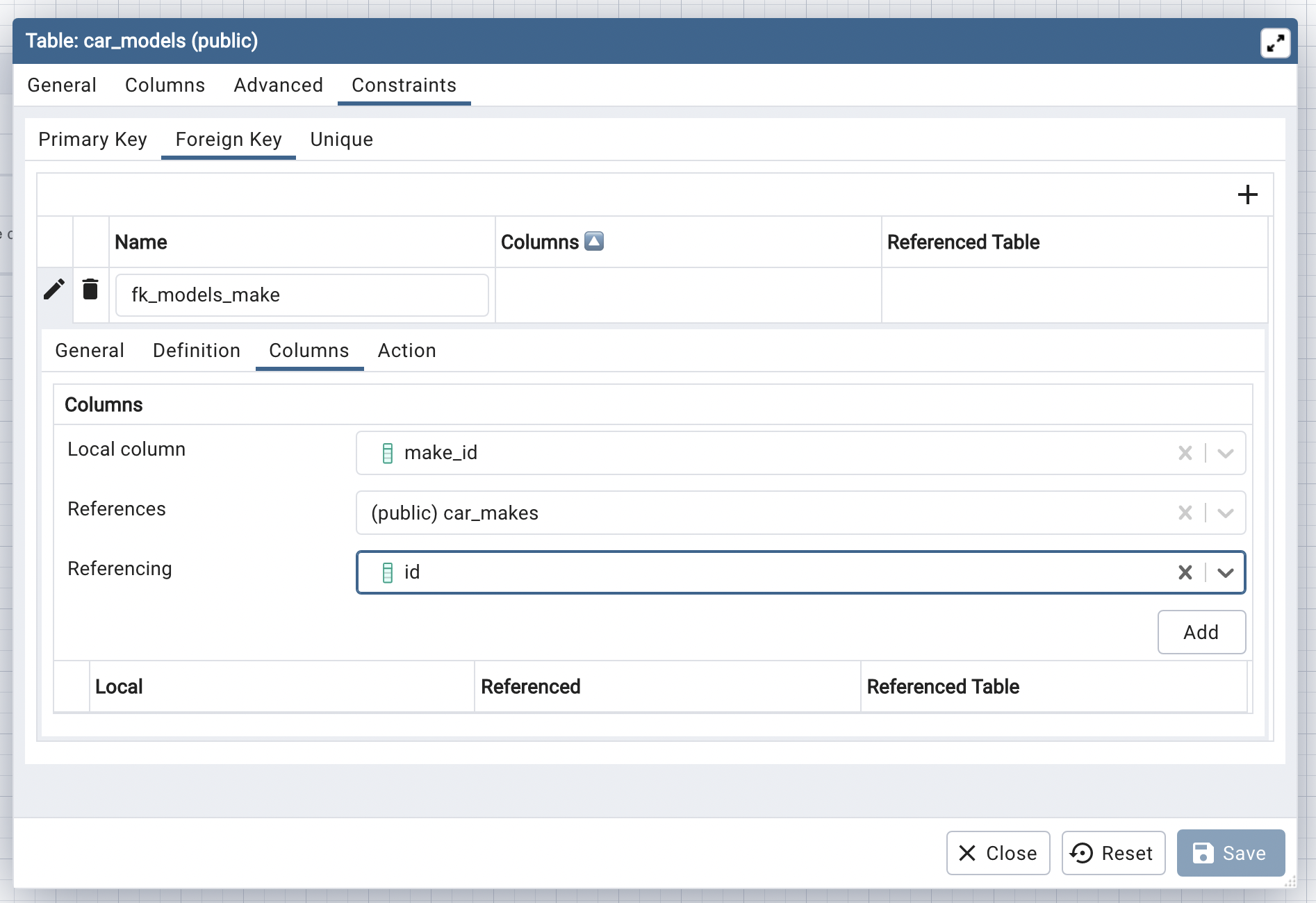Add a new foreign key with plus icon
Viewport: 1316px width, 903px height.
tap(1247, 194)
